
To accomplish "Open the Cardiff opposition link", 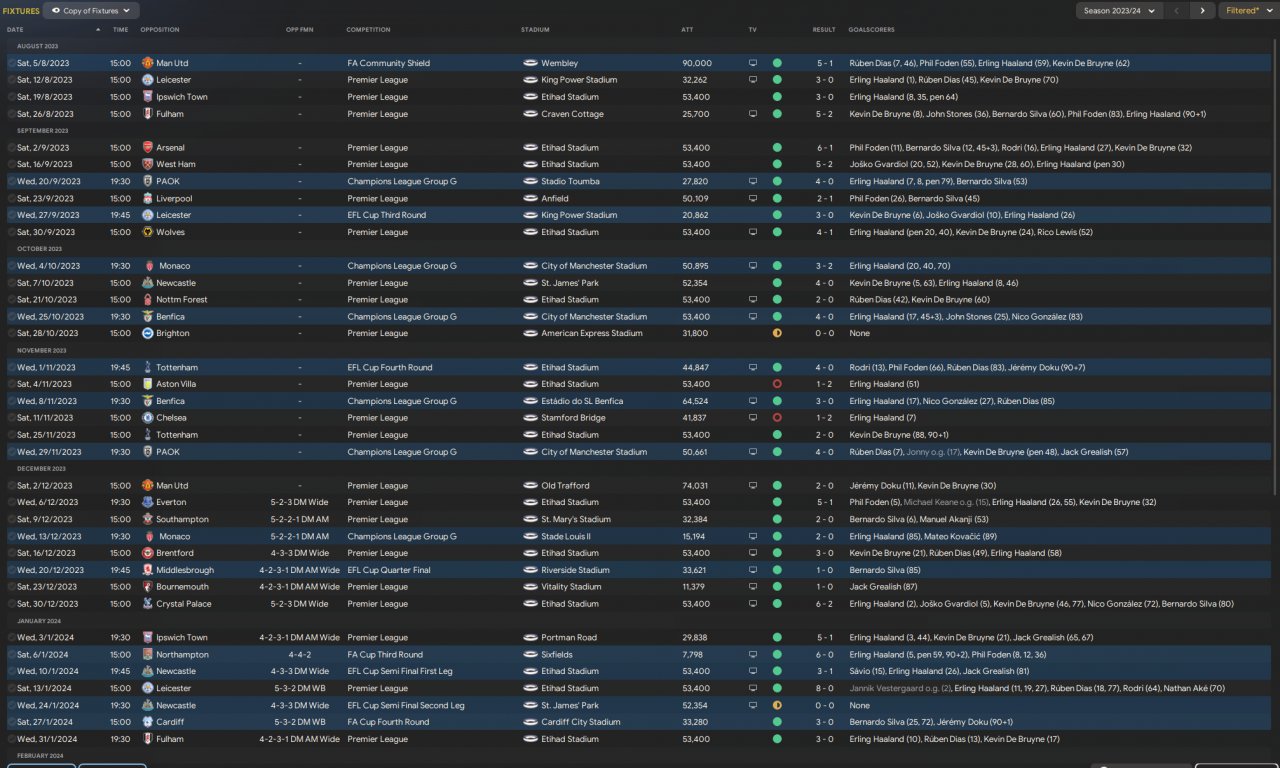I will 170,722.
